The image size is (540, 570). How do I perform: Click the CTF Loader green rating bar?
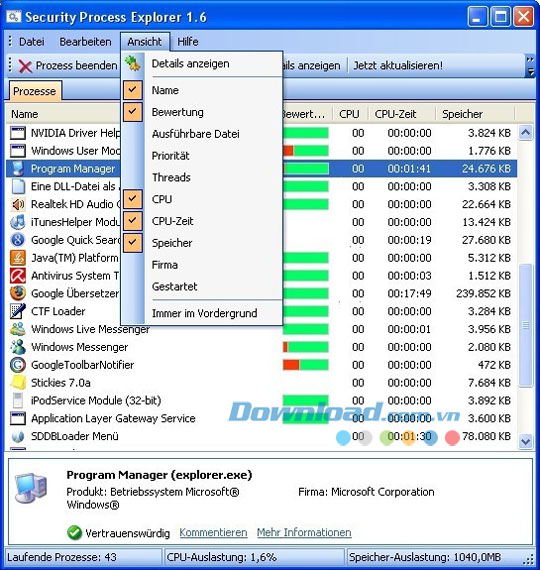pyautogui.click(x=305, y=311)
